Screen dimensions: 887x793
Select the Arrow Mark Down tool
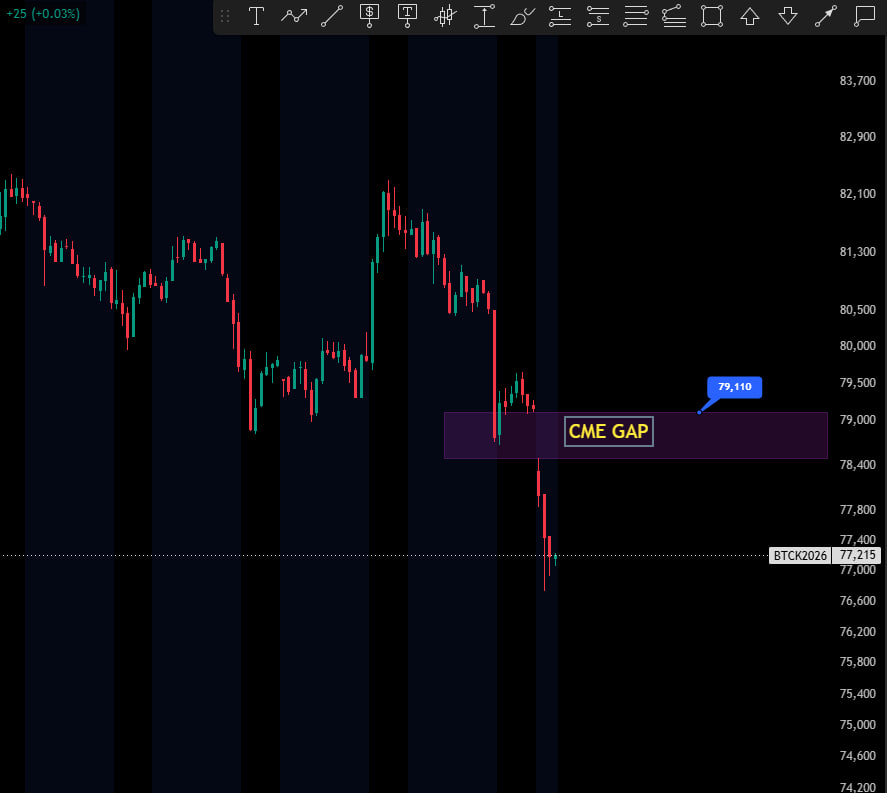pyautogui.click(x=787, y=16)
